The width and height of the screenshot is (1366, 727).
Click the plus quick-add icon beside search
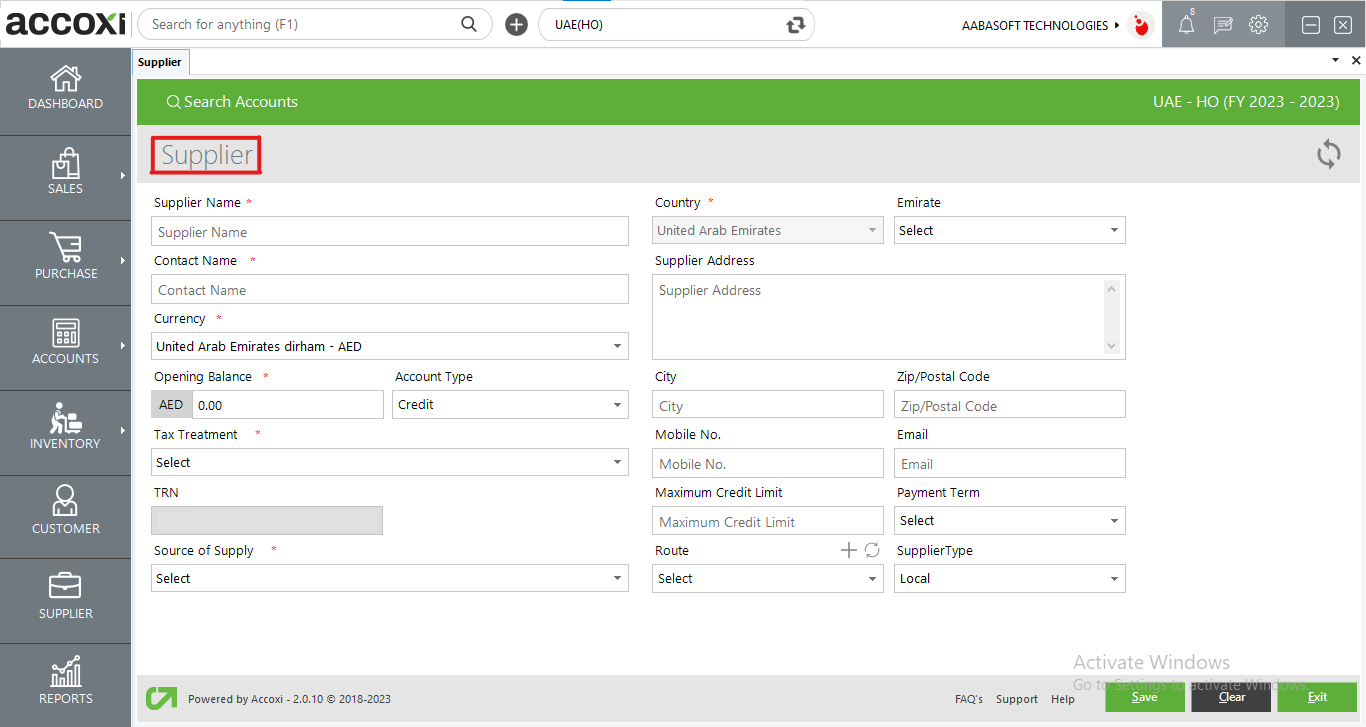tap(516, 25)
